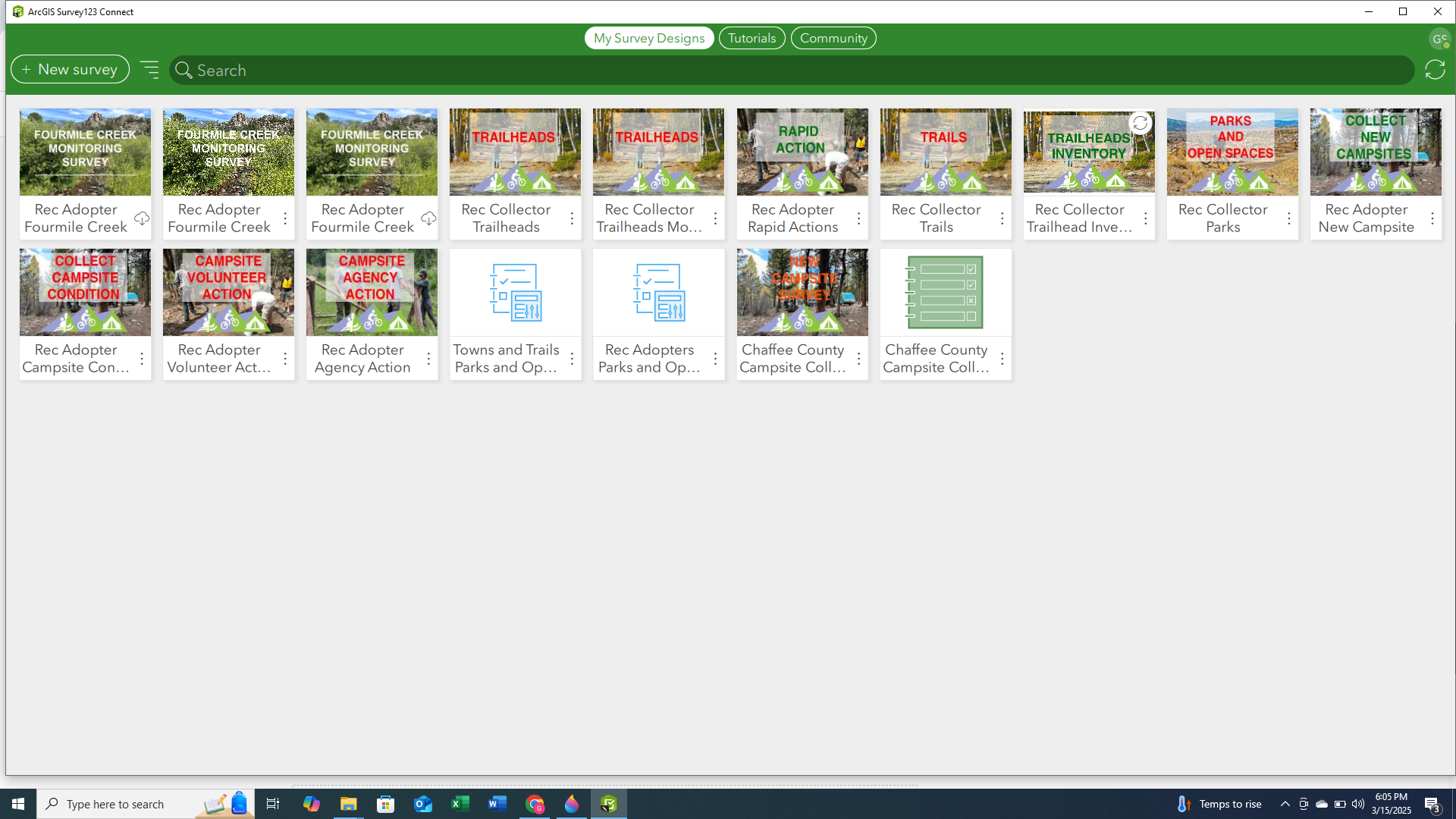The height and width of the screenshot is (819, 1456).
Task: Open options menu for Rec Adopter New Campsite
Action: click(x=1432, y=218)
